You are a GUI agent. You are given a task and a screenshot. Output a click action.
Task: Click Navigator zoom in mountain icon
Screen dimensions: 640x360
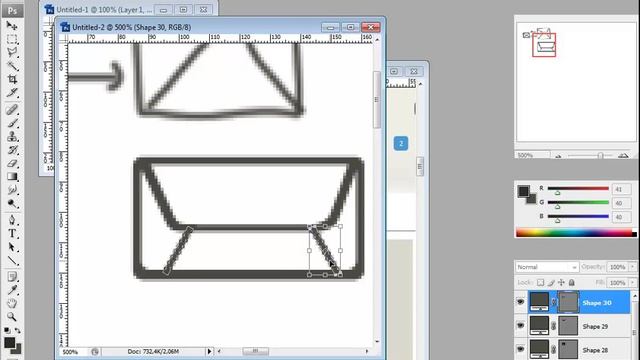623,156
